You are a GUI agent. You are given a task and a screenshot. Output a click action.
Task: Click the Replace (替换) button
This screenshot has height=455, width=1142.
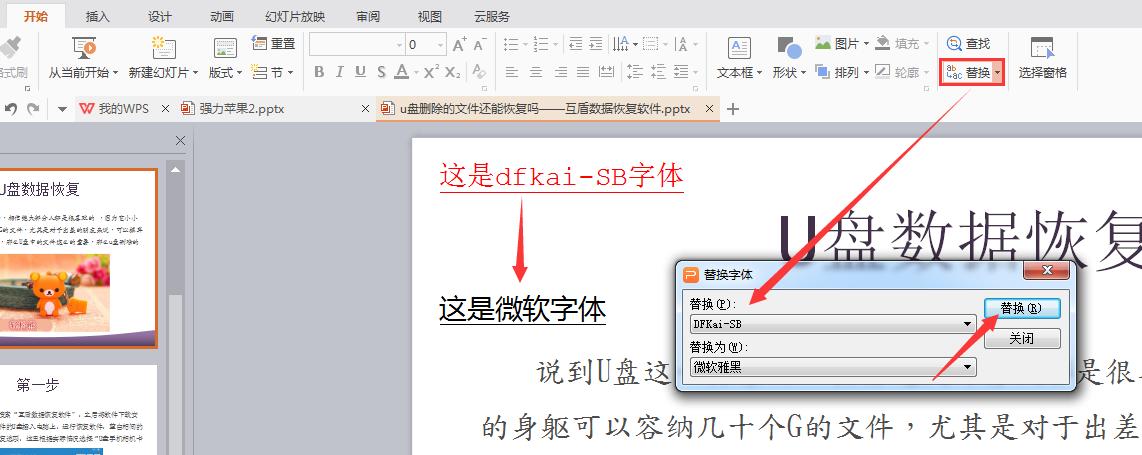point(967,73)
